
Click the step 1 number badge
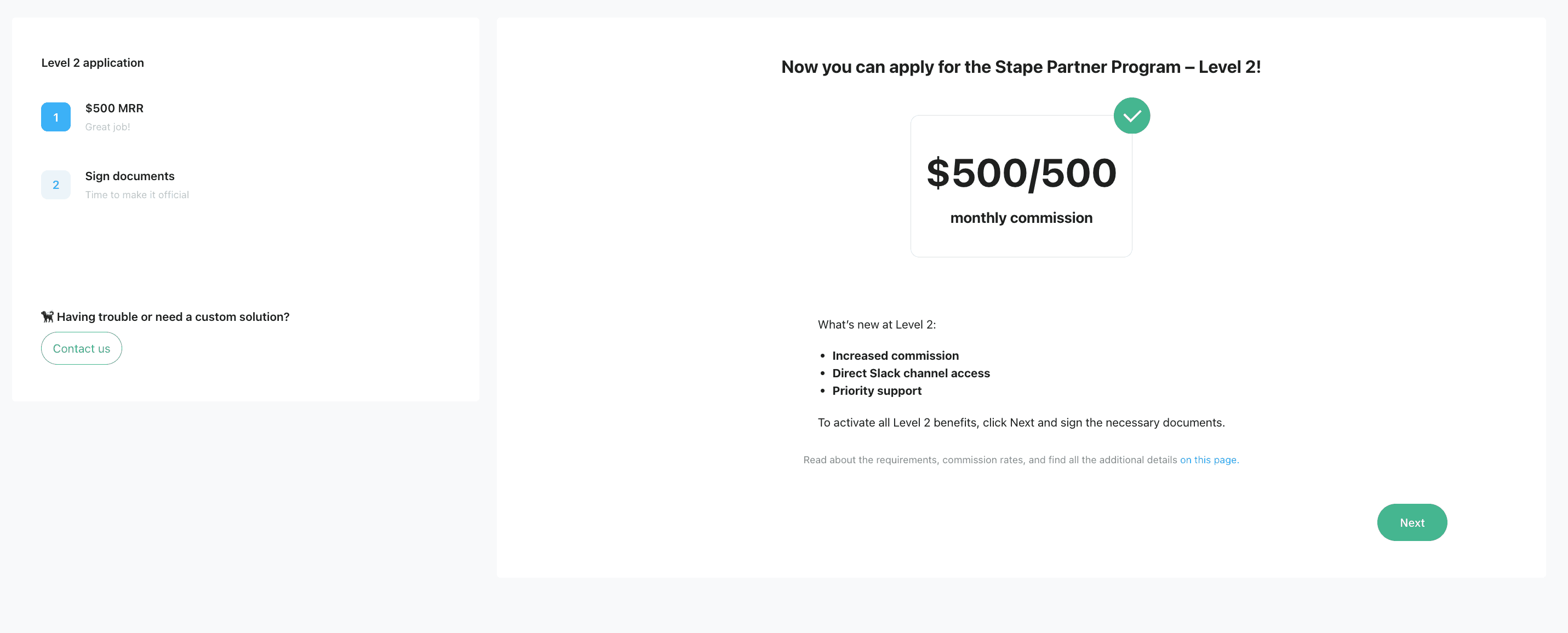[55, 117]
